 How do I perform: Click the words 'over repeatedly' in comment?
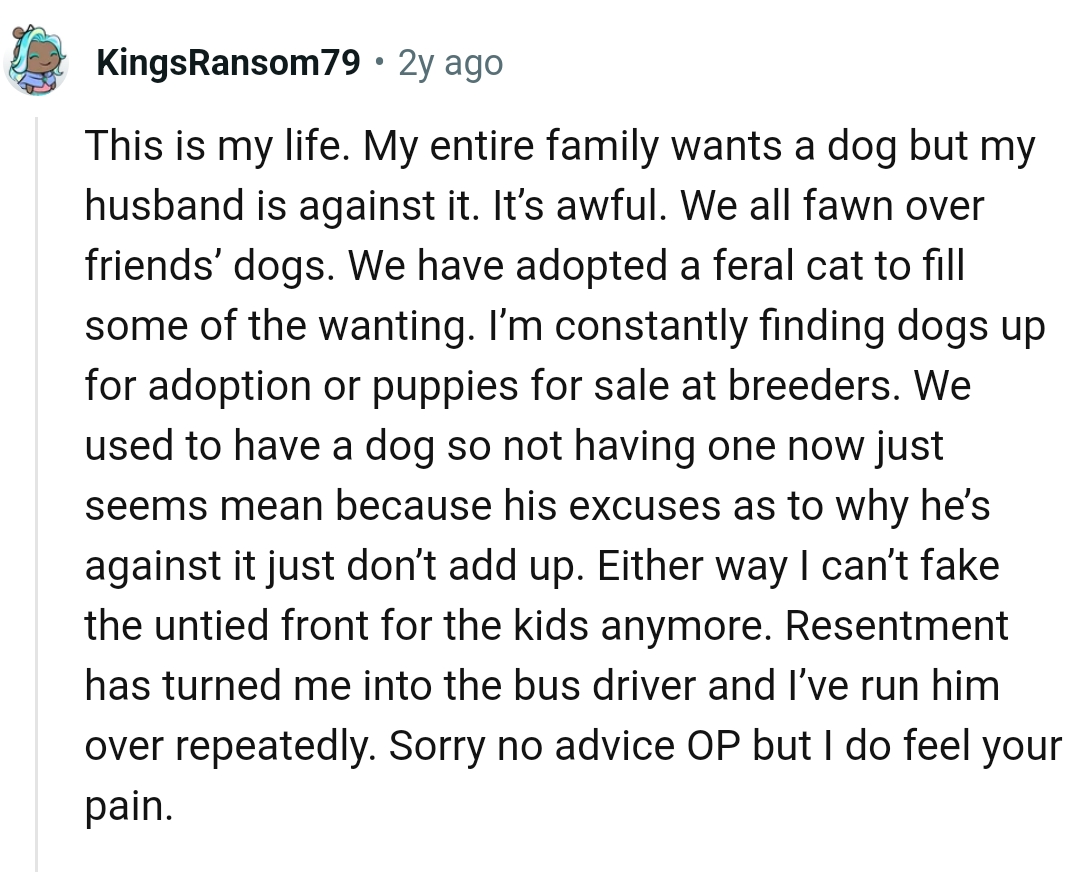pos(231,746)
